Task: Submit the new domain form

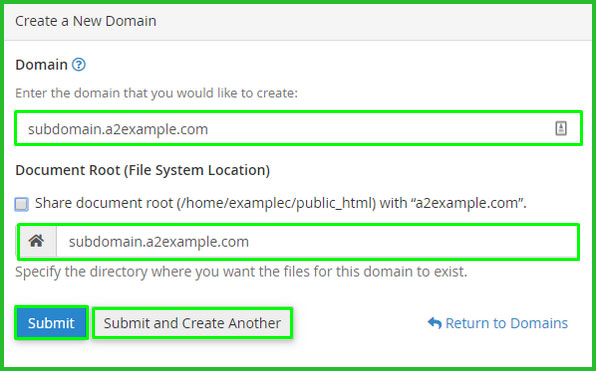Action: 51,323
